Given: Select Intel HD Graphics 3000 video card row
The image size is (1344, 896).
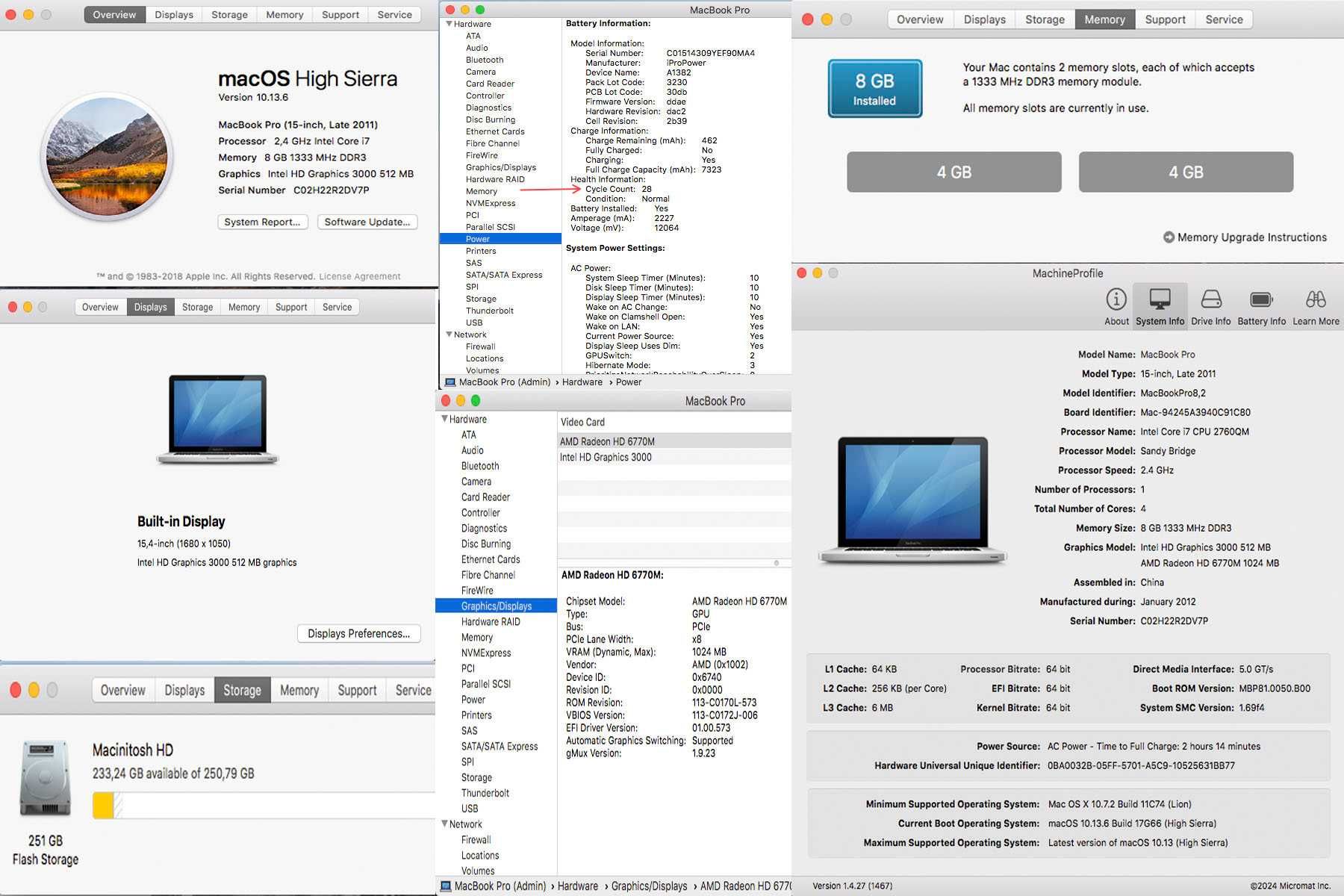Looking at the screenshot, I should 674,457.
